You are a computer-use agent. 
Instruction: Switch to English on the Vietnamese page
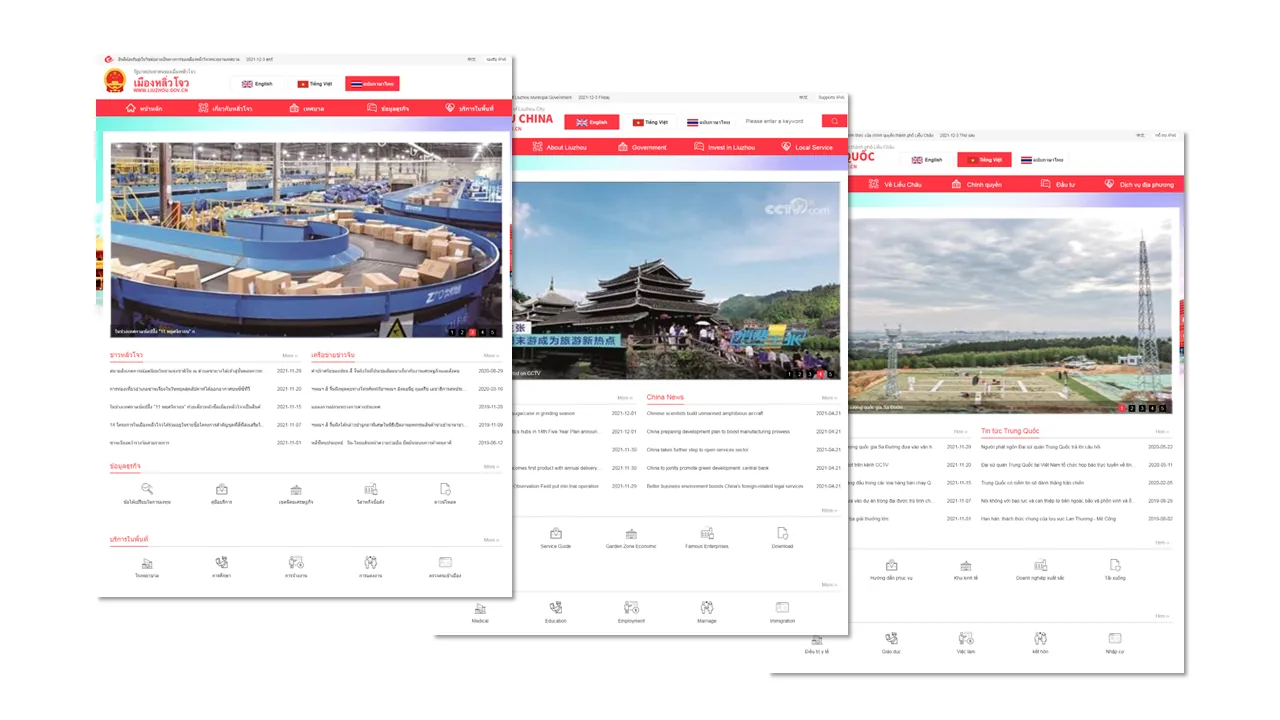(x=926, y=159)
